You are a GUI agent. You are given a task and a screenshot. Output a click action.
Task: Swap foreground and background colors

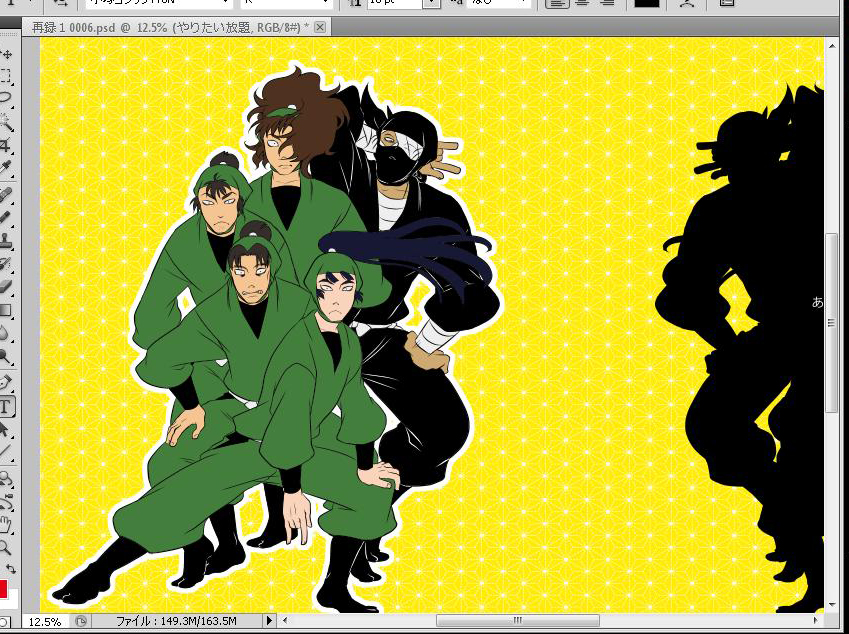[x=11, y=569]
